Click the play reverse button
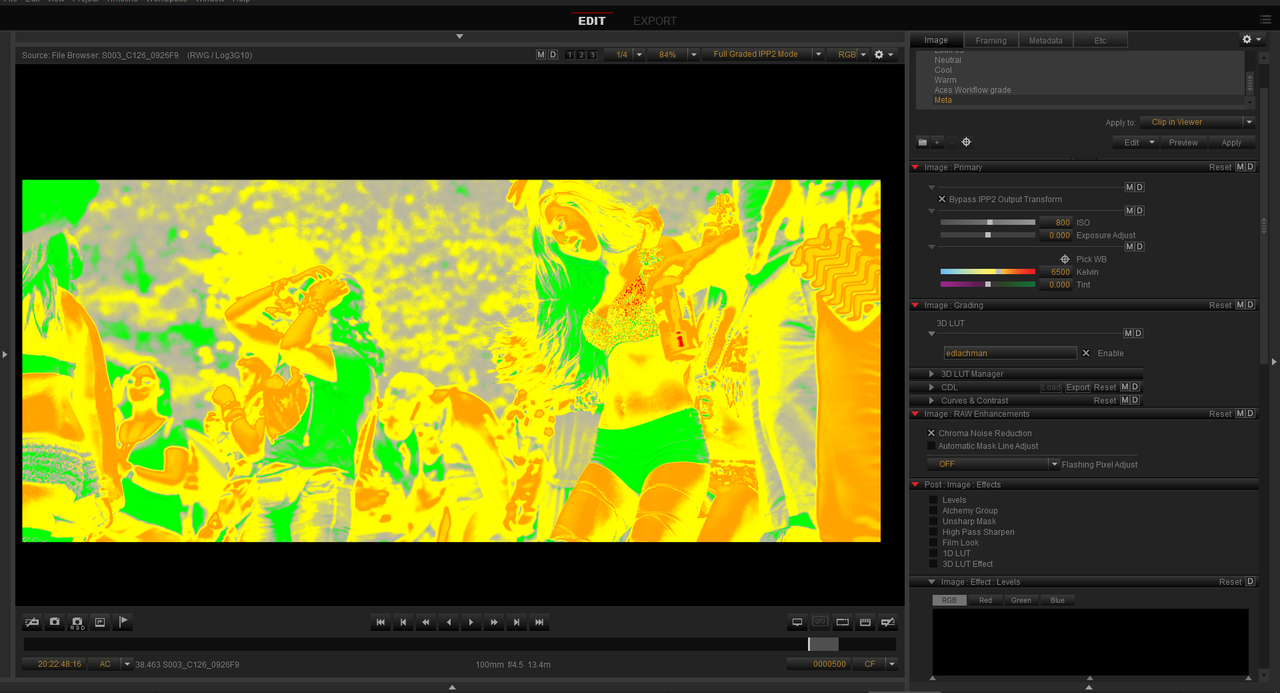The width and height of the screenshot is (1280, 693). click(448, 622)
